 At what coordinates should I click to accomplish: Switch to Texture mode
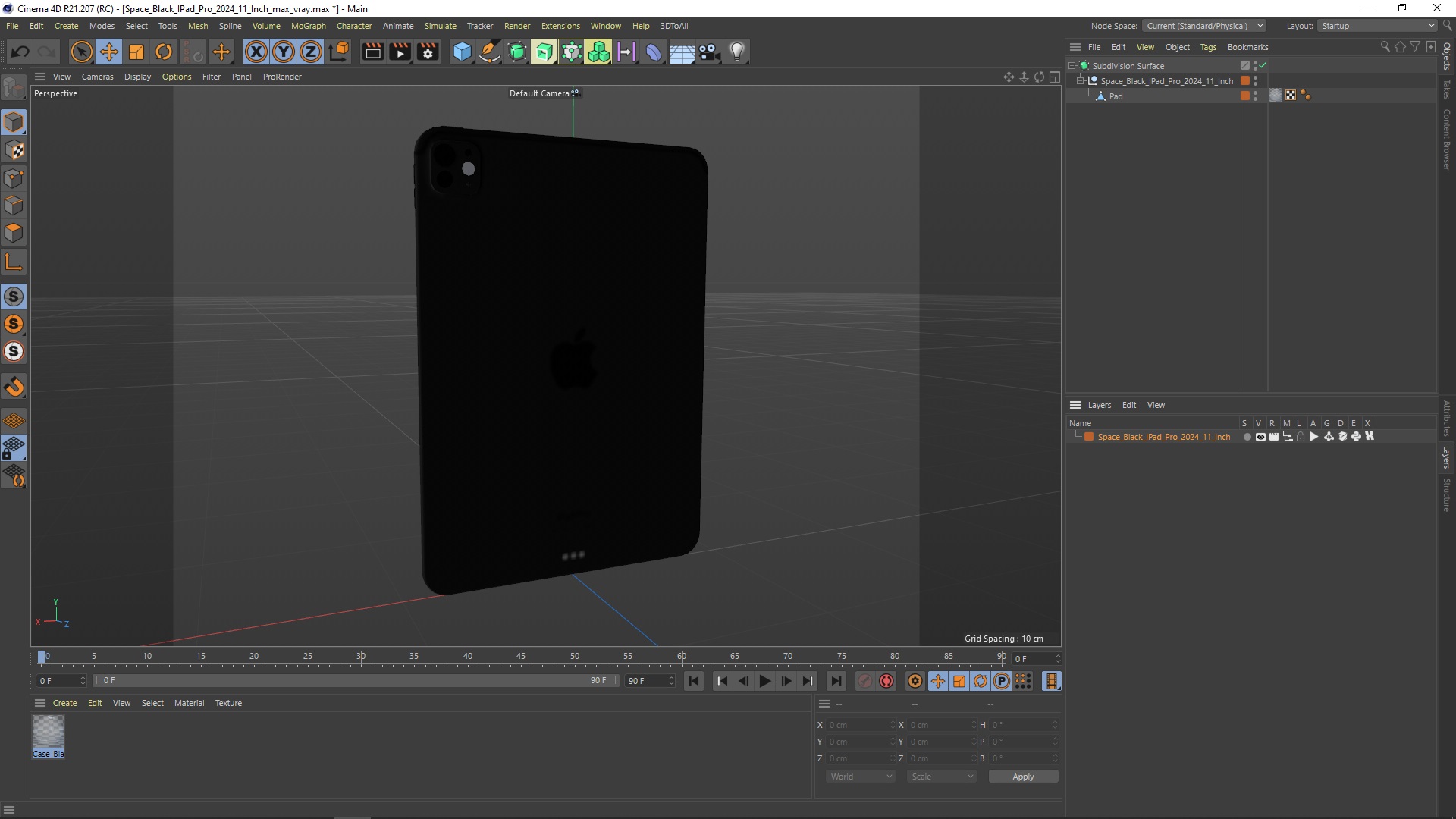(x=14, y=150)
